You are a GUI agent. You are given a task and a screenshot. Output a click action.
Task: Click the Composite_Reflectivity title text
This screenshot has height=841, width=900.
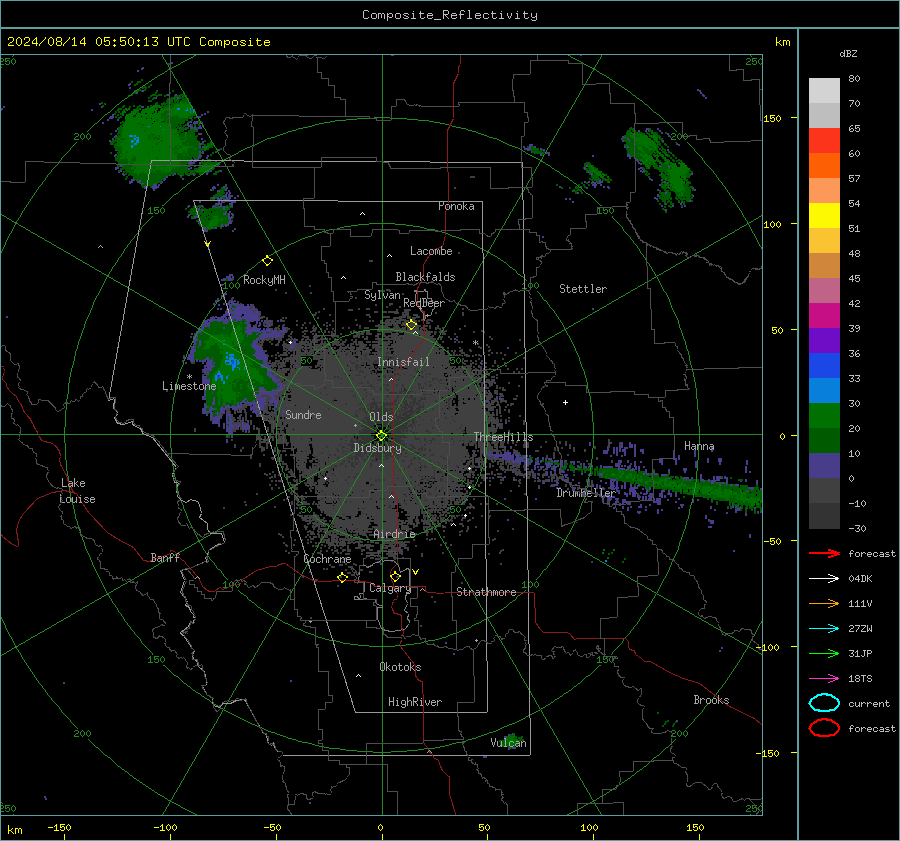450,15
